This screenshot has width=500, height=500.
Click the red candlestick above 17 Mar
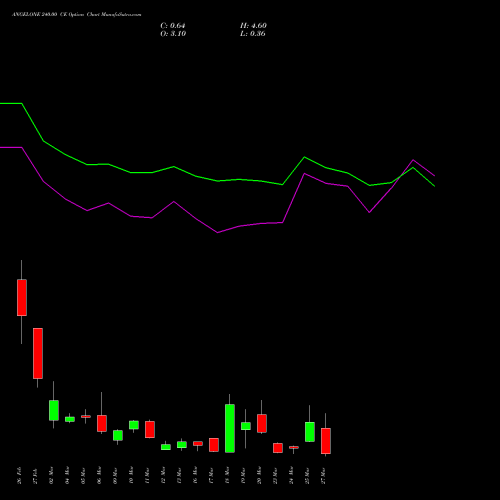pos(214,445)
